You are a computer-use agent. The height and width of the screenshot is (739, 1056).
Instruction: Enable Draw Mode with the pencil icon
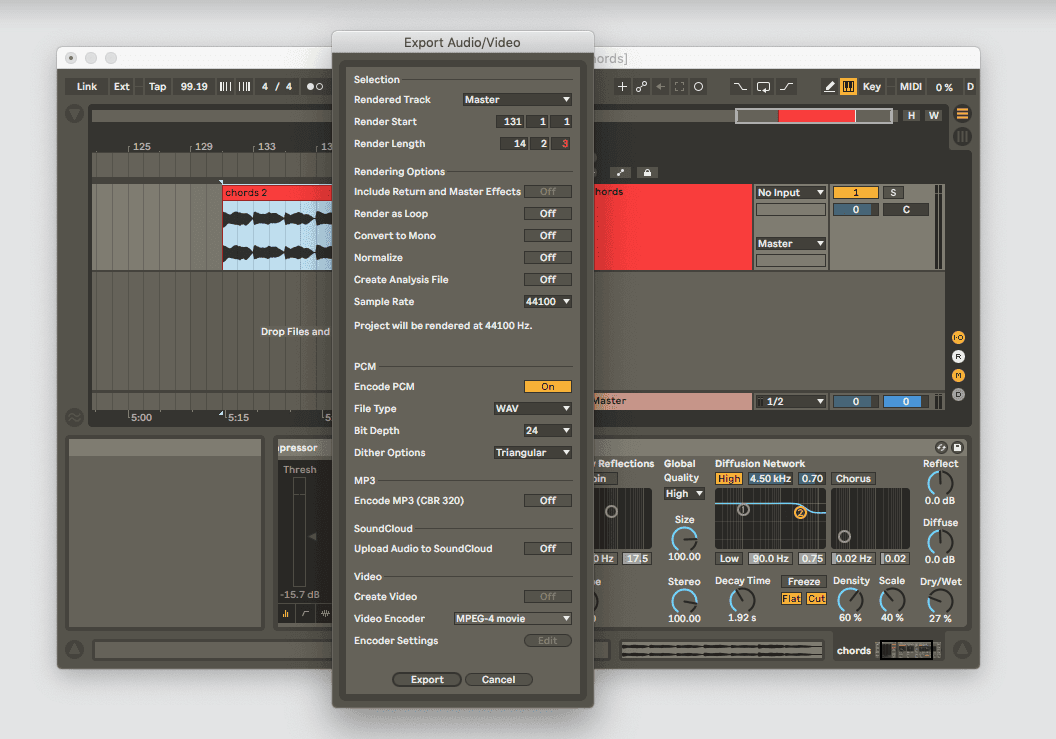pos(830,87)
